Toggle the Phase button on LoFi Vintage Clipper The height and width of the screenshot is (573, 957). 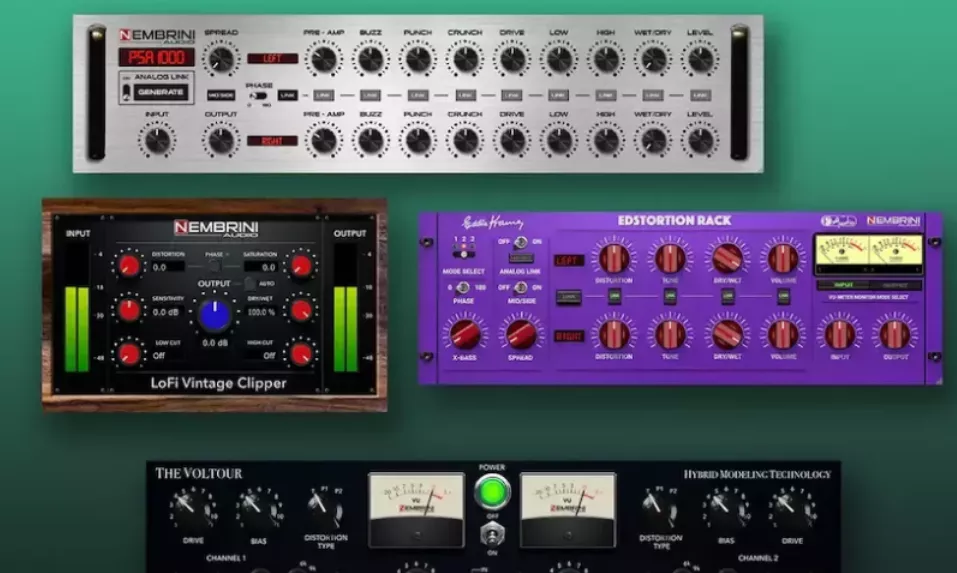pyautogui.click(x=214, y=266)
